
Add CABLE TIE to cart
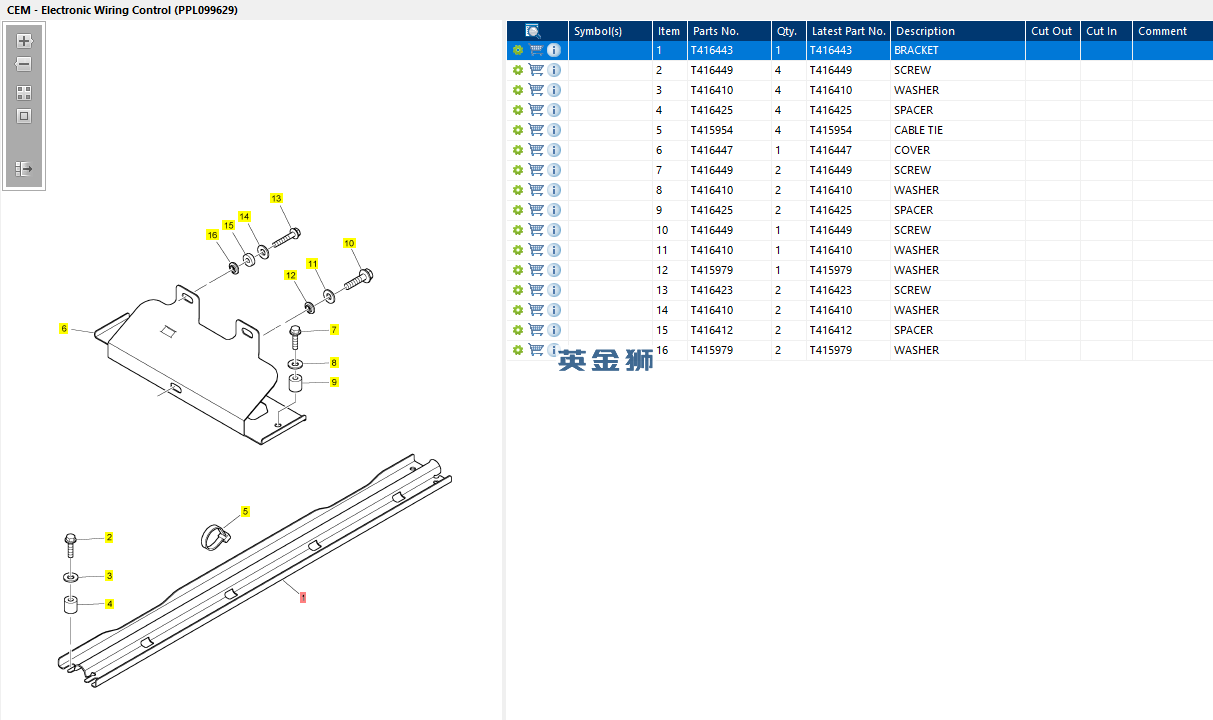coord(536,130)
